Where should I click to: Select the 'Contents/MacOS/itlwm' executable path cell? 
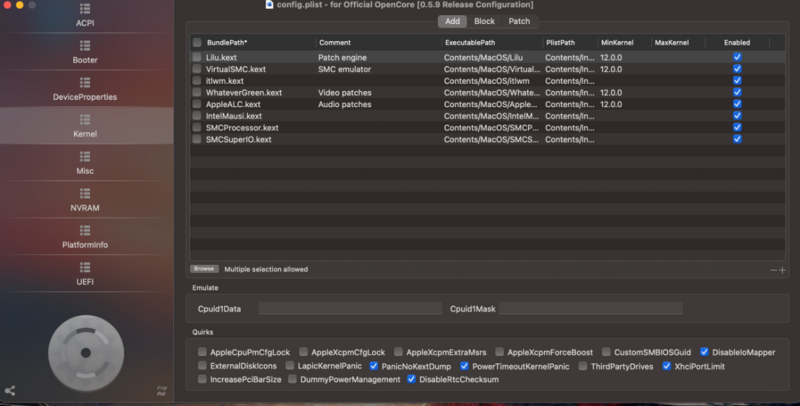click(x=486, y=81)
